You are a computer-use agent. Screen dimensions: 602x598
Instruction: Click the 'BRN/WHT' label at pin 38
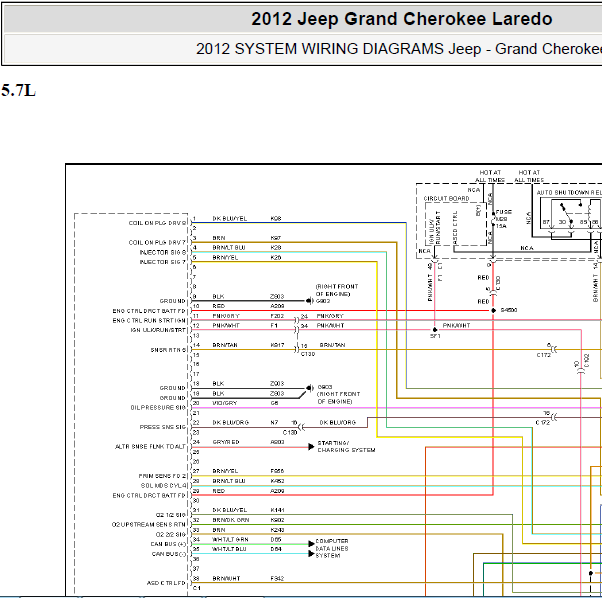pos(226,578)
